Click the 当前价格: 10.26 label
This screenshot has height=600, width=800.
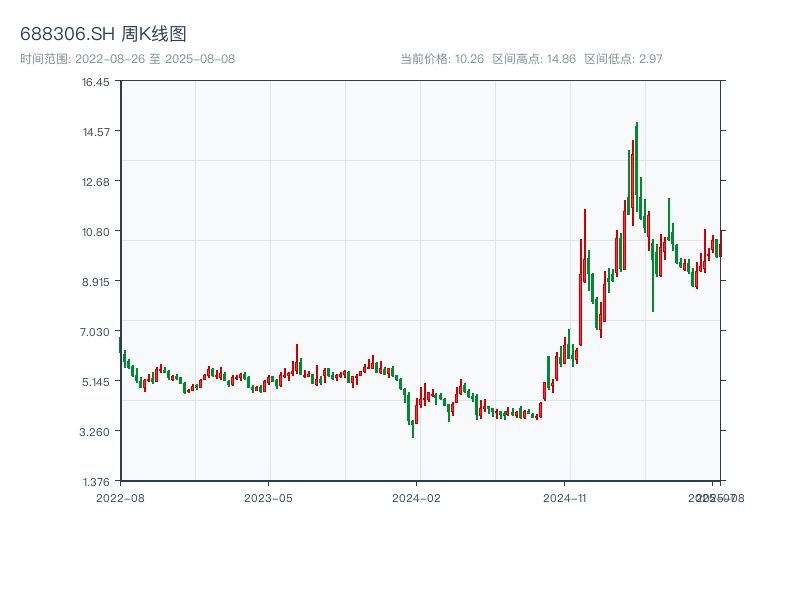pyautogui.click(x=442, y=59)
